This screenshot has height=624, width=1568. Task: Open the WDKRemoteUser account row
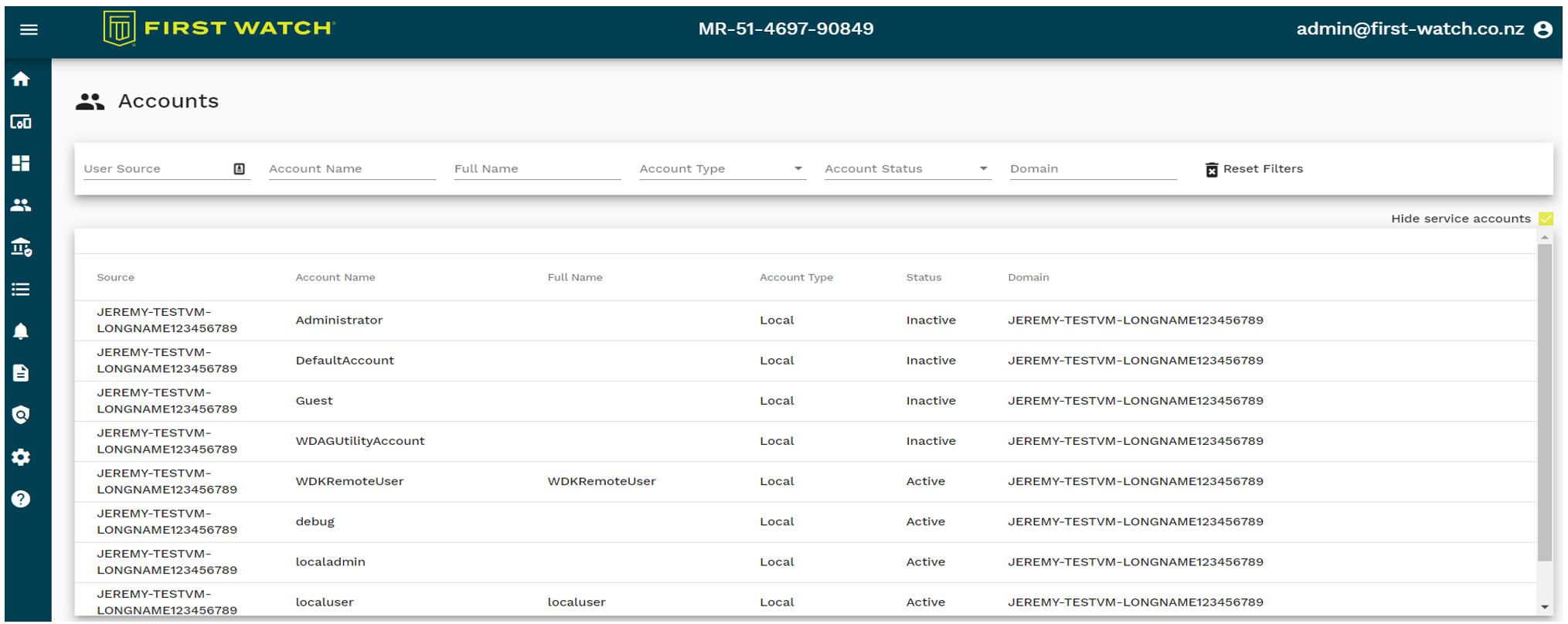coord(349,481)
